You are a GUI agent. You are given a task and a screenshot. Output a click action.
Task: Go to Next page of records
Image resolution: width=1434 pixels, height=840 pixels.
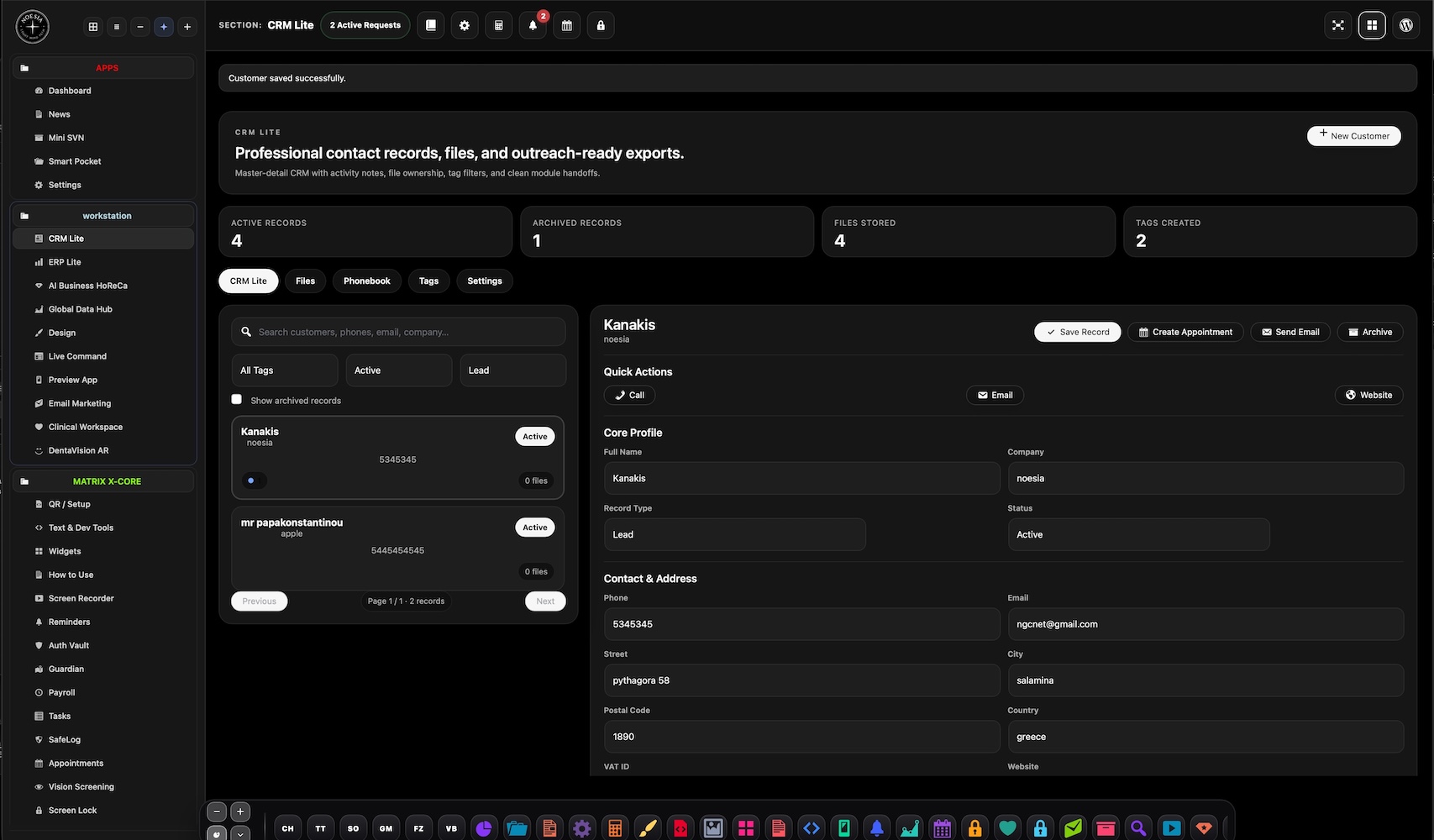point(545,601)
